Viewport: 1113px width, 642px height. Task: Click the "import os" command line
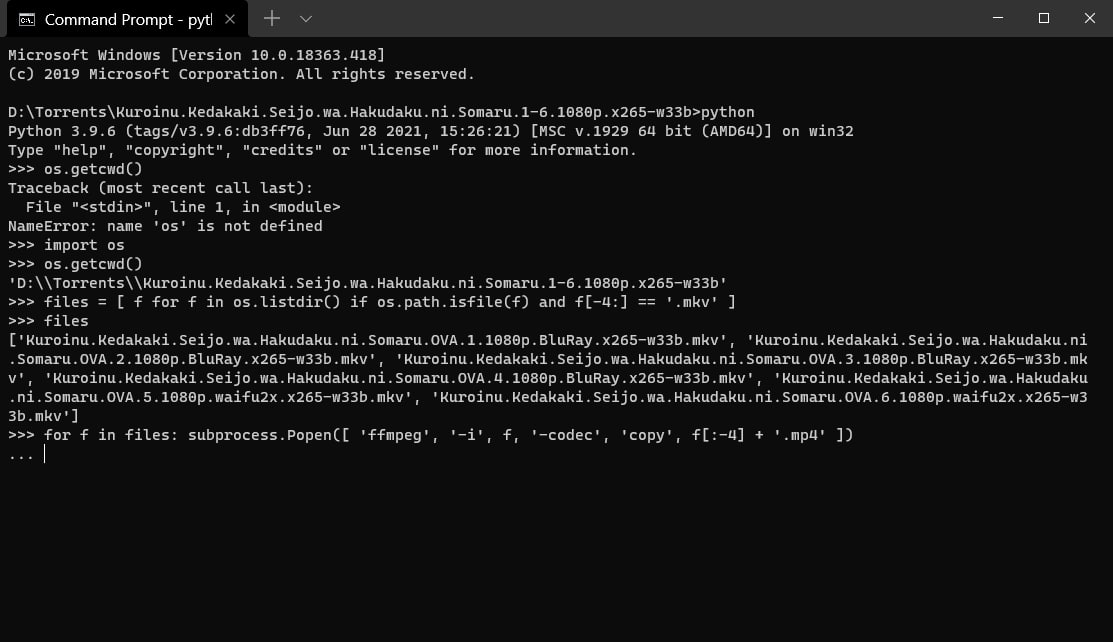(x=84, y=245)
